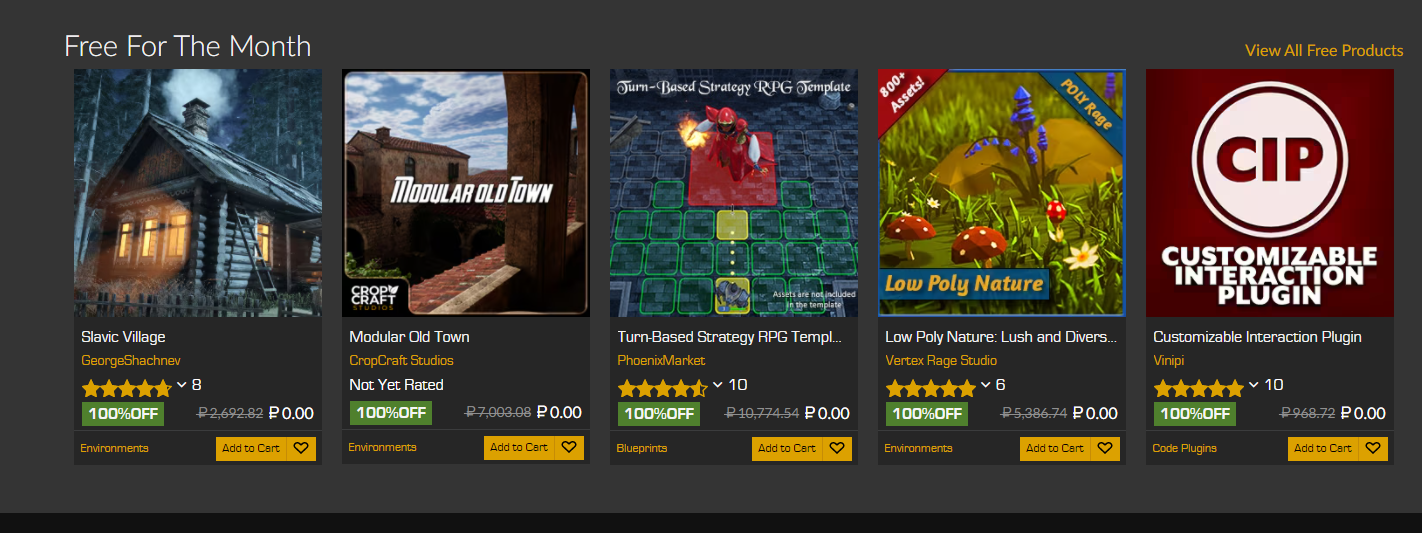
Task: Add Customizable Interaction Plugin to cart
Action: pyautogui.click(x=1323, y=448)
